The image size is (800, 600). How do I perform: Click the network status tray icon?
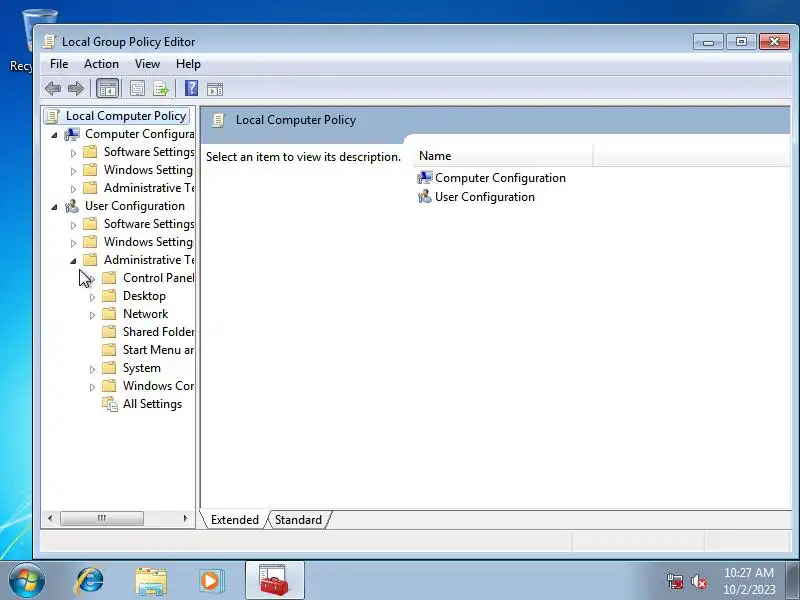[x=674, y=581]
